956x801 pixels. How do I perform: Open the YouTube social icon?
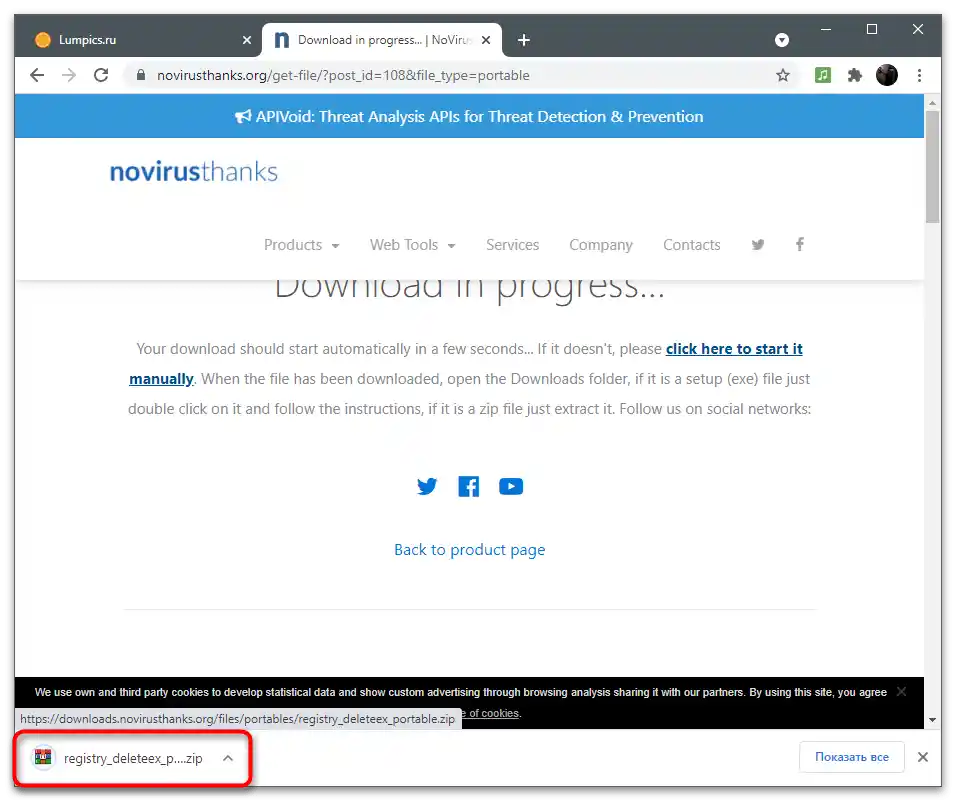[511, 486]
